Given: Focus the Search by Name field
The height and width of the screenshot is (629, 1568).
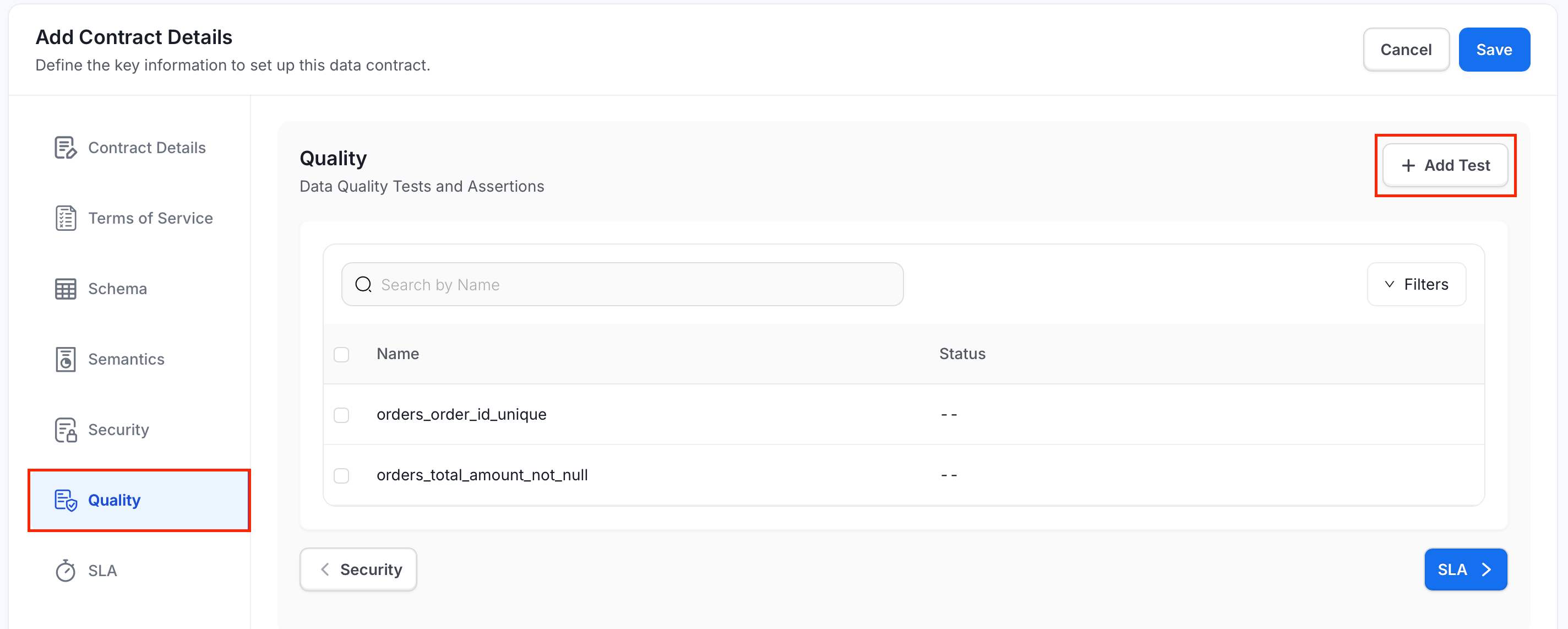Looking at the screenshot, I should coord(622,284).
